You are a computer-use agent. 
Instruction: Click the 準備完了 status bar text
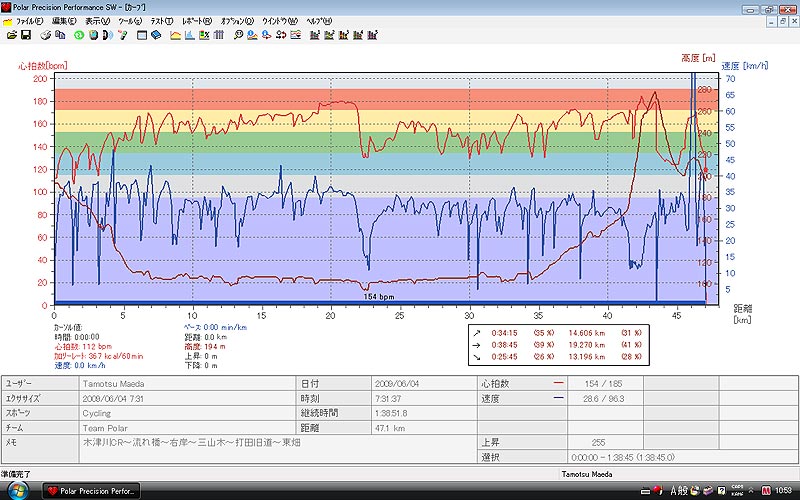pos(16,474)
